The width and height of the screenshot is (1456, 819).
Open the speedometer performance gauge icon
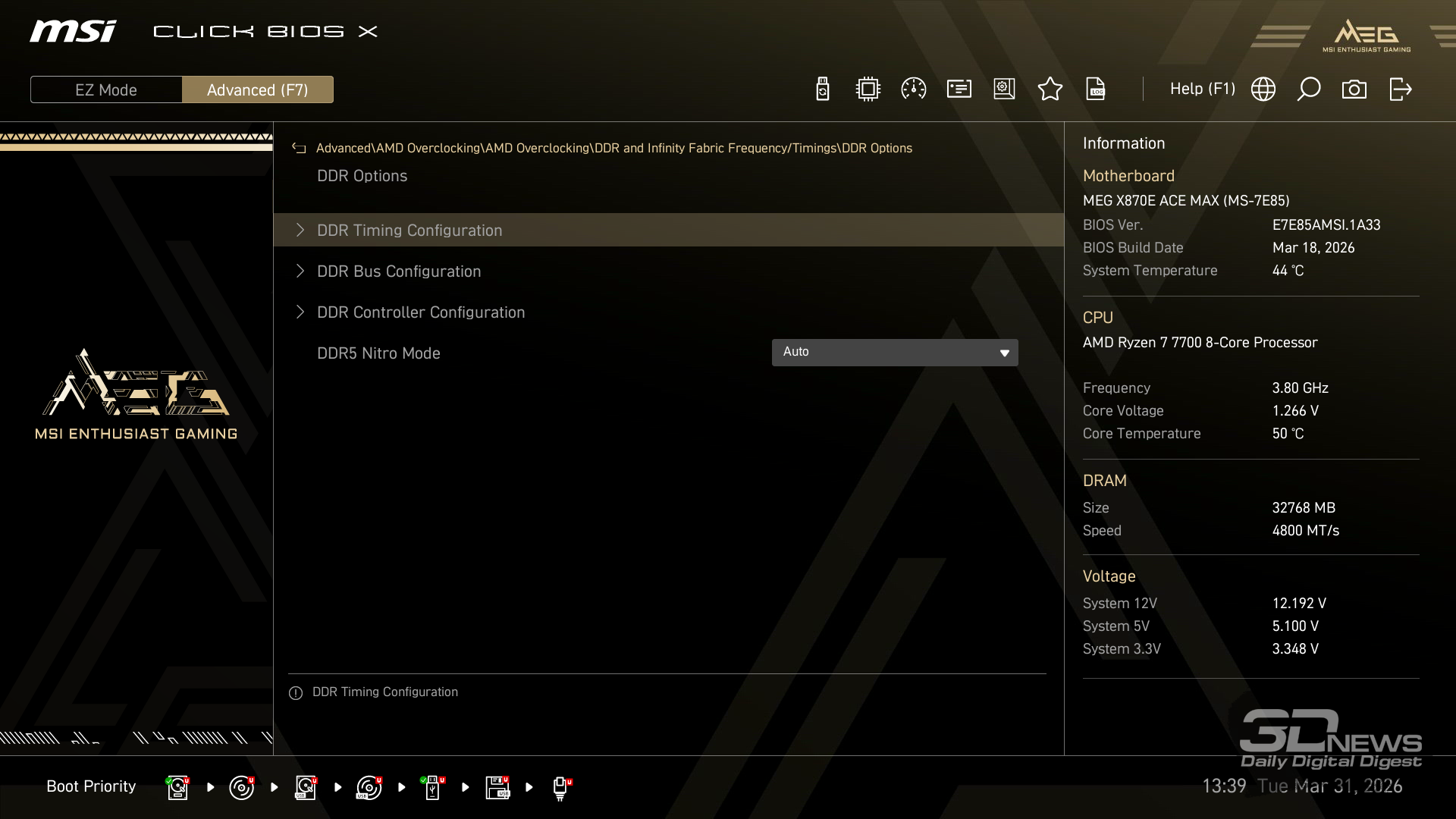coord(913,89)
